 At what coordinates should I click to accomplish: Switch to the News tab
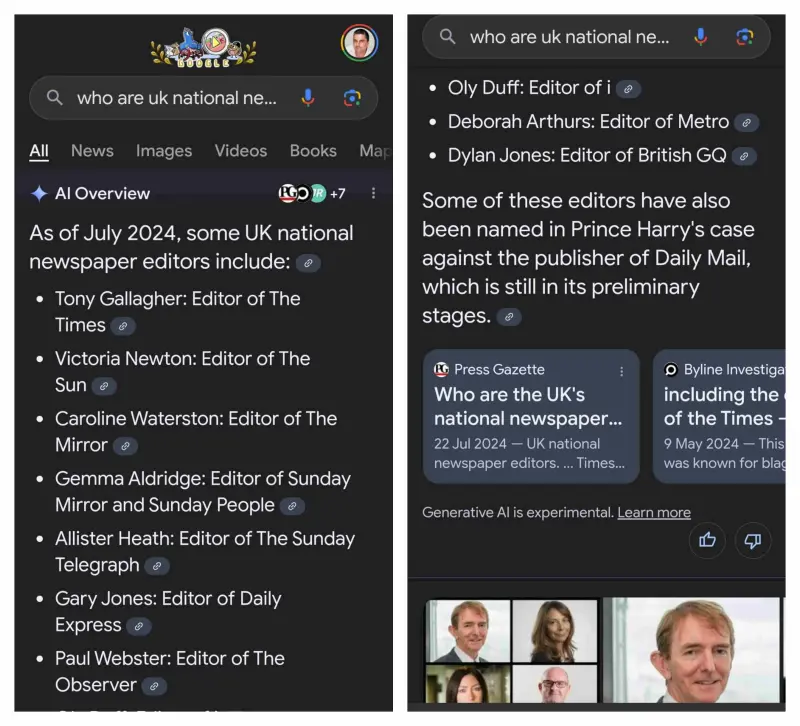pyautogui.click(x=92, y=151)
